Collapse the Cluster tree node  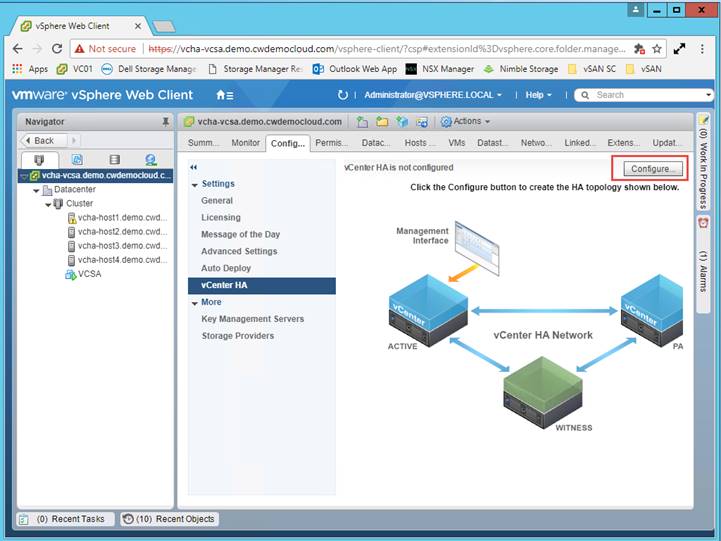coord(48,205)
